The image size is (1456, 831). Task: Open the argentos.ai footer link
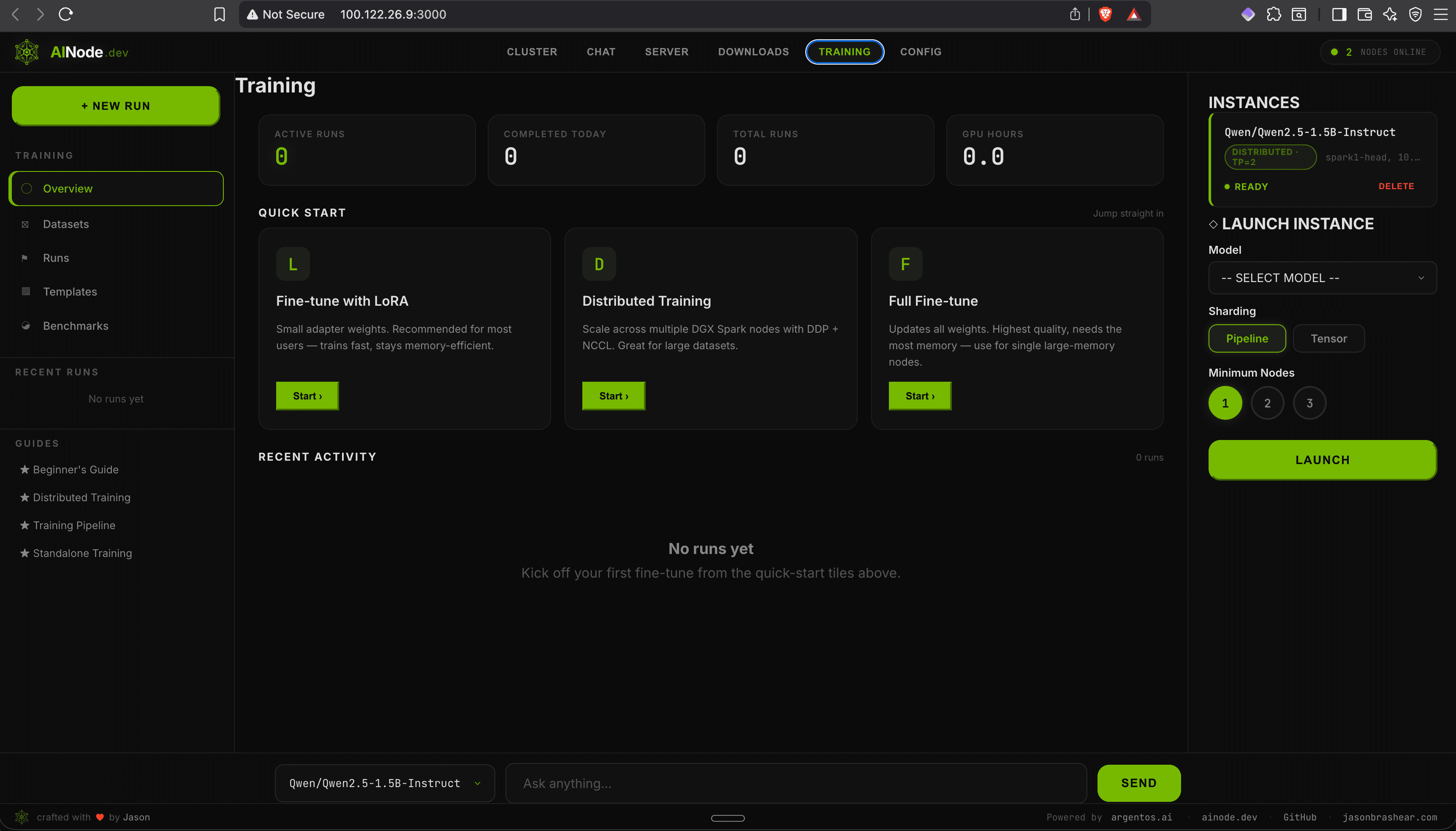pos(1141,817)
